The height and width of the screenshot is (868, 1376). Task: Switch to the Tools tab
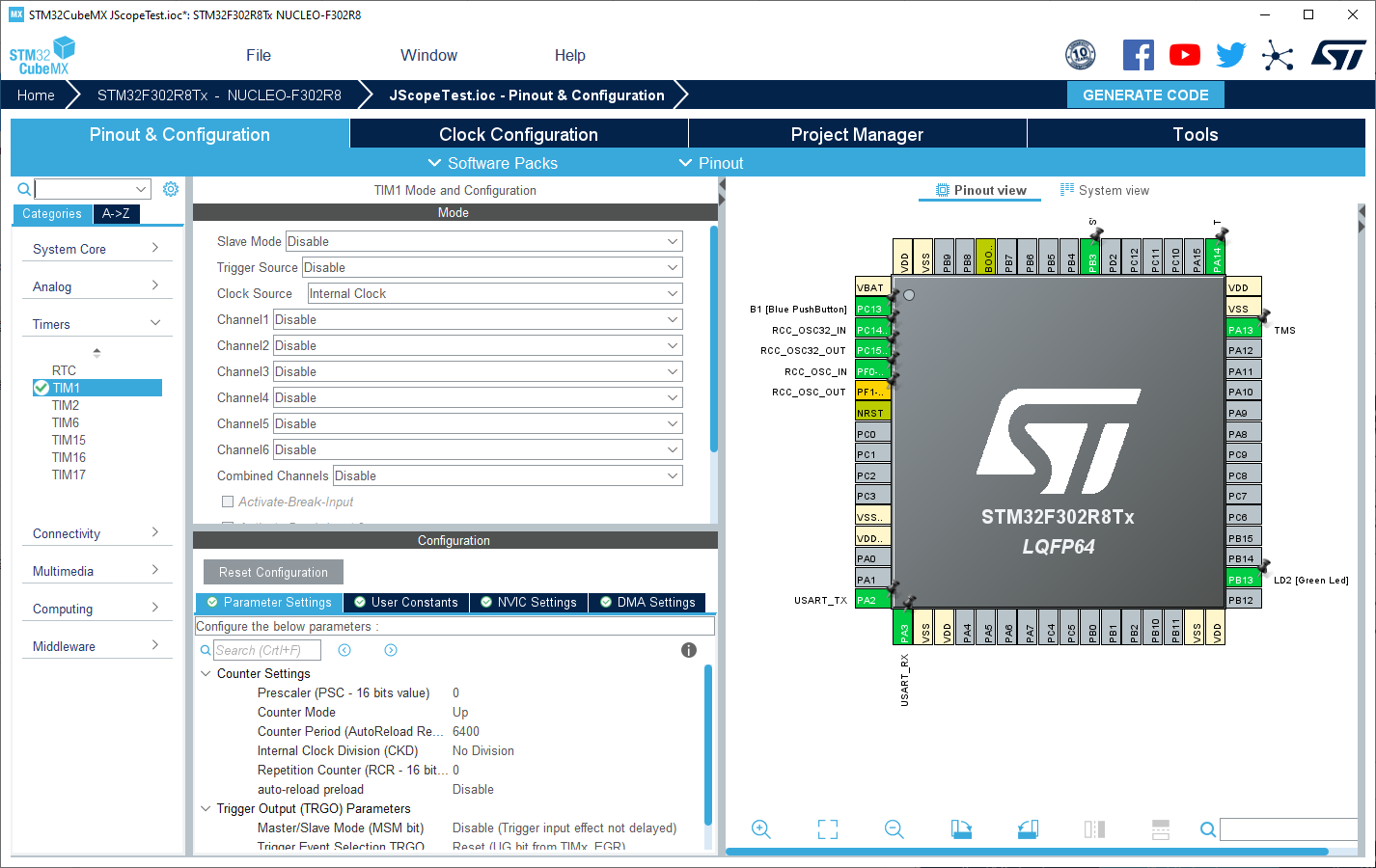1196,134
